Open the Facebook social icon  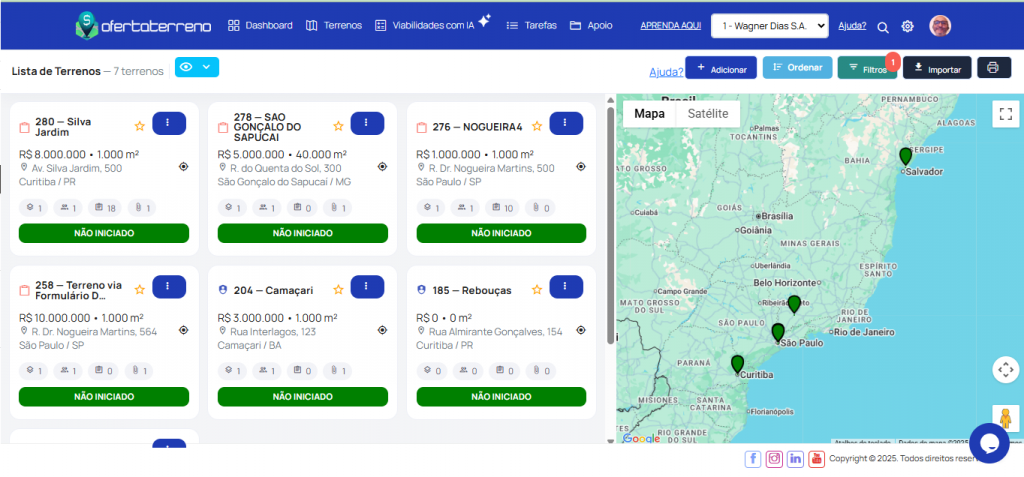coord(752,459)
